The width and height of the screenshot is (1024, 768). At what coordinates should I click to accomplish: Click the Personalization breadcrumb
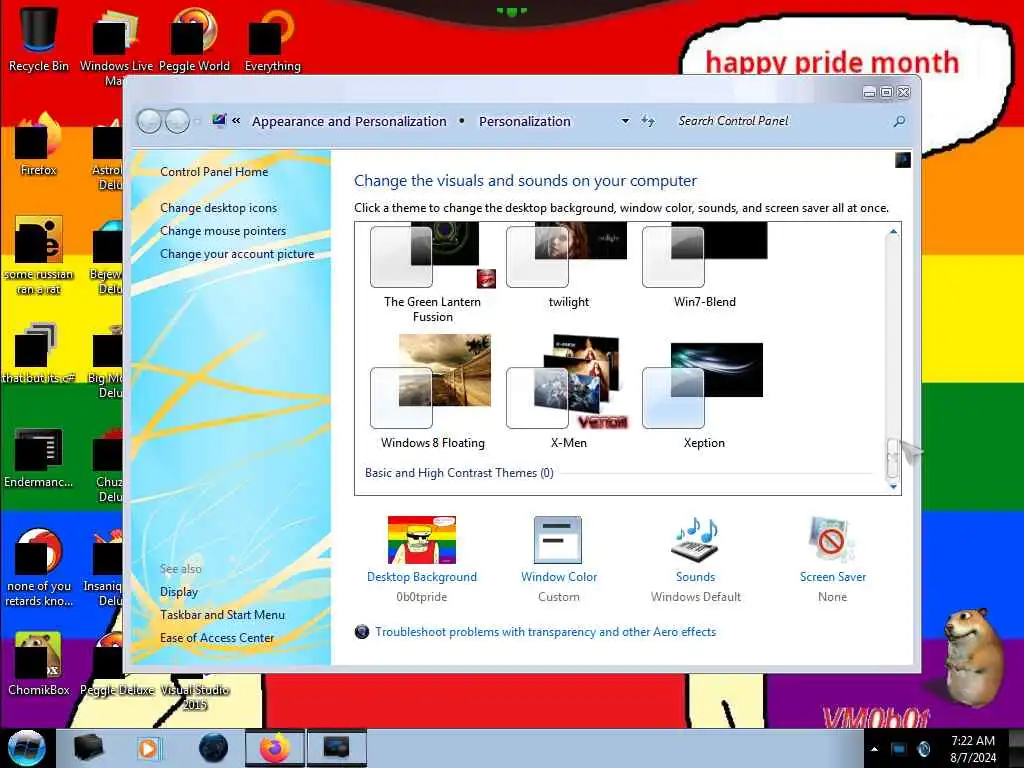(x=524, y=121)
